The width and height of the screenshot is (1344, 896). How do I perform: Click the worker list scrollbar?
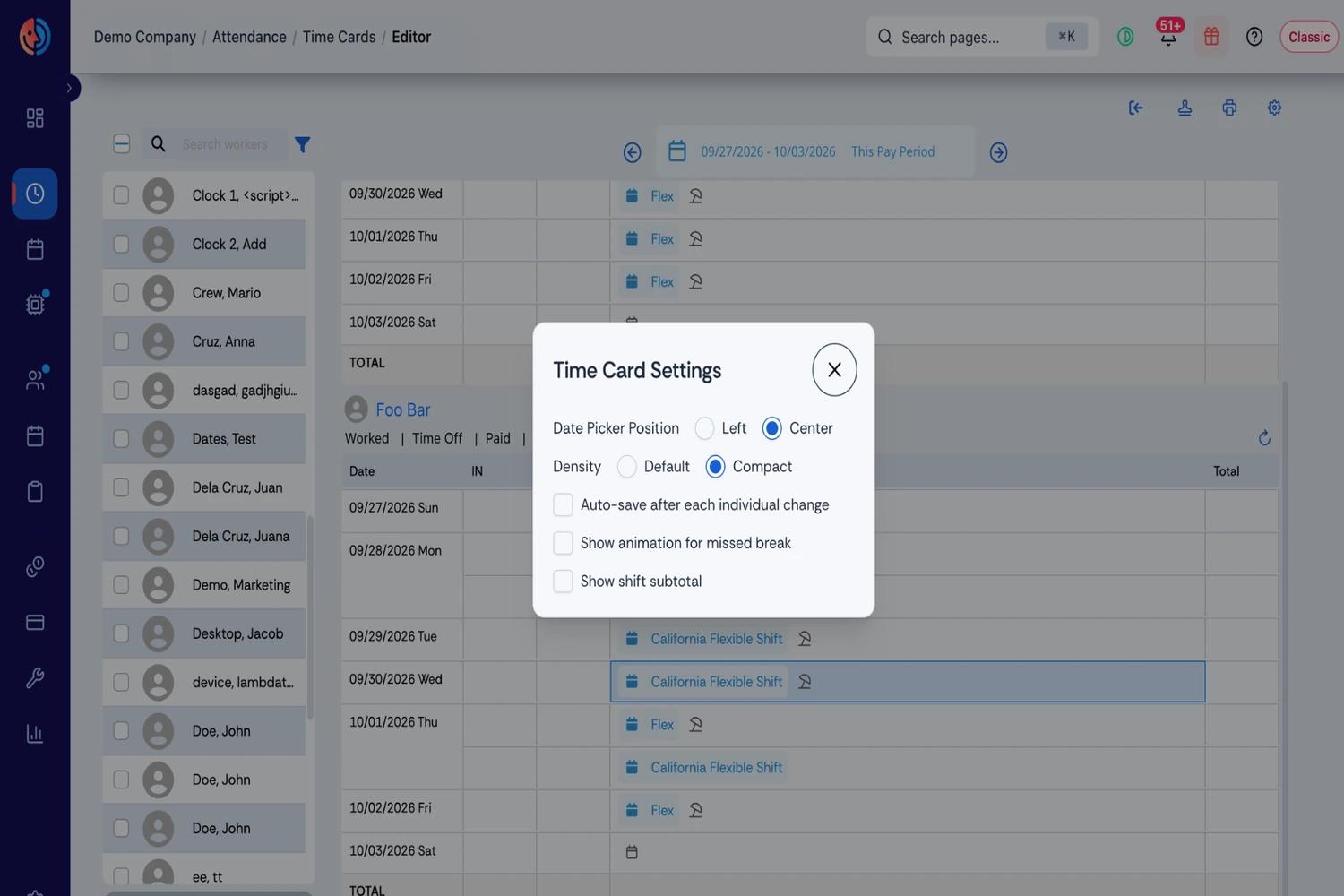[310, 618]
